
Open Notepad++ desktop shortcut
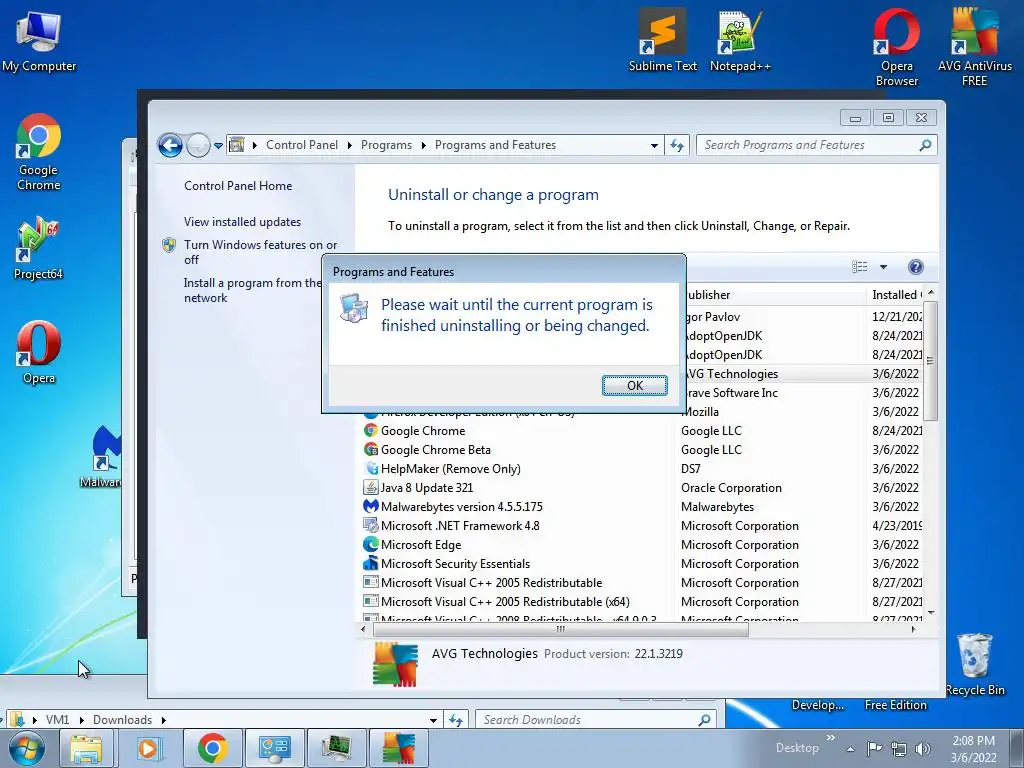(x=740, y=40)
